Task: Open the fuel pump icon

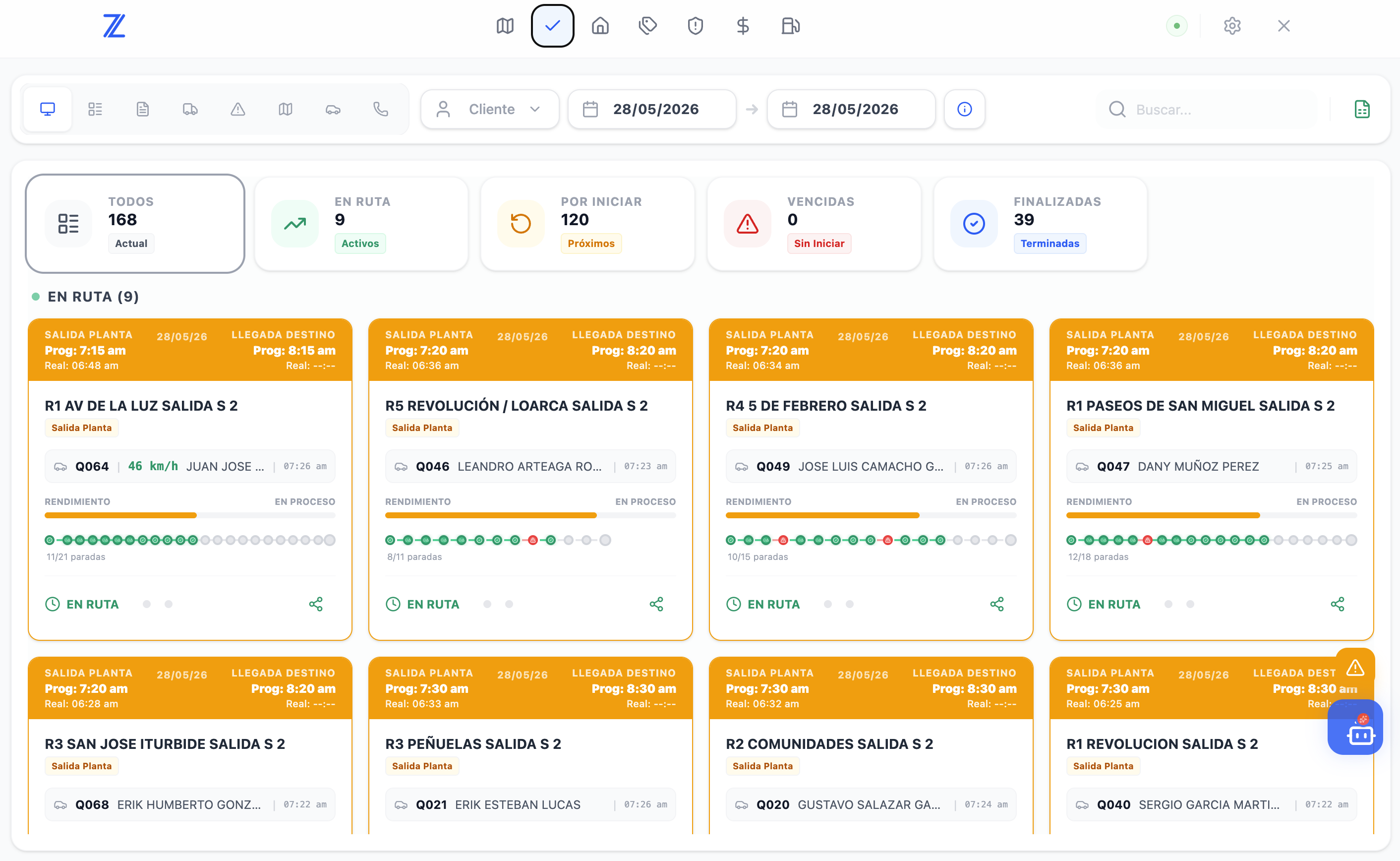Action: (x=791, y=26)
